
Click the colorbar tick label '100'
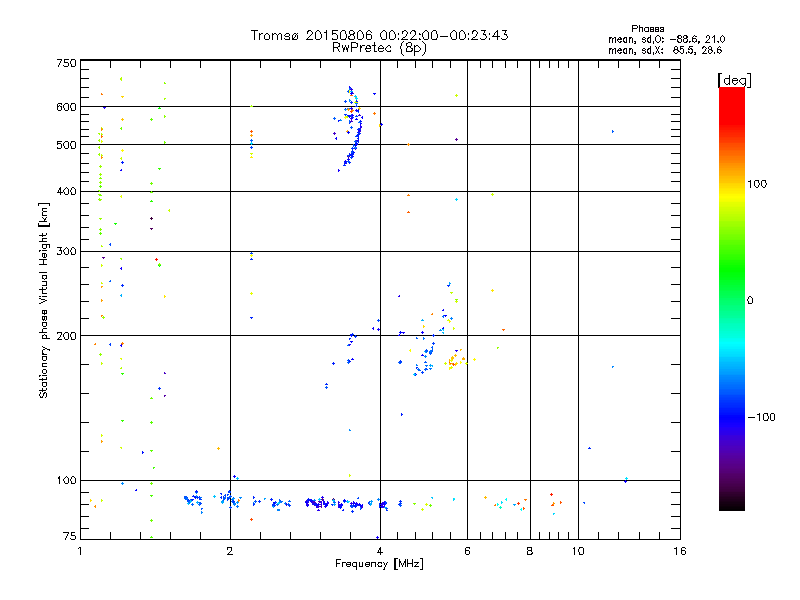pos(757,184)
